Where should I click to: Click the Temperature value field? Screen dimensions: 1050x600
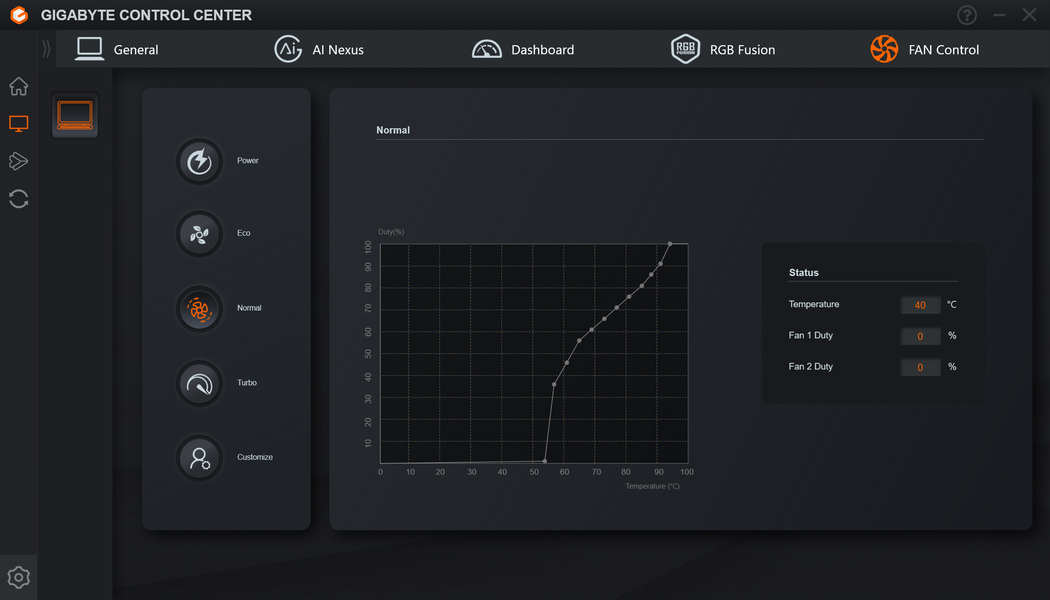tap(920, 305)
